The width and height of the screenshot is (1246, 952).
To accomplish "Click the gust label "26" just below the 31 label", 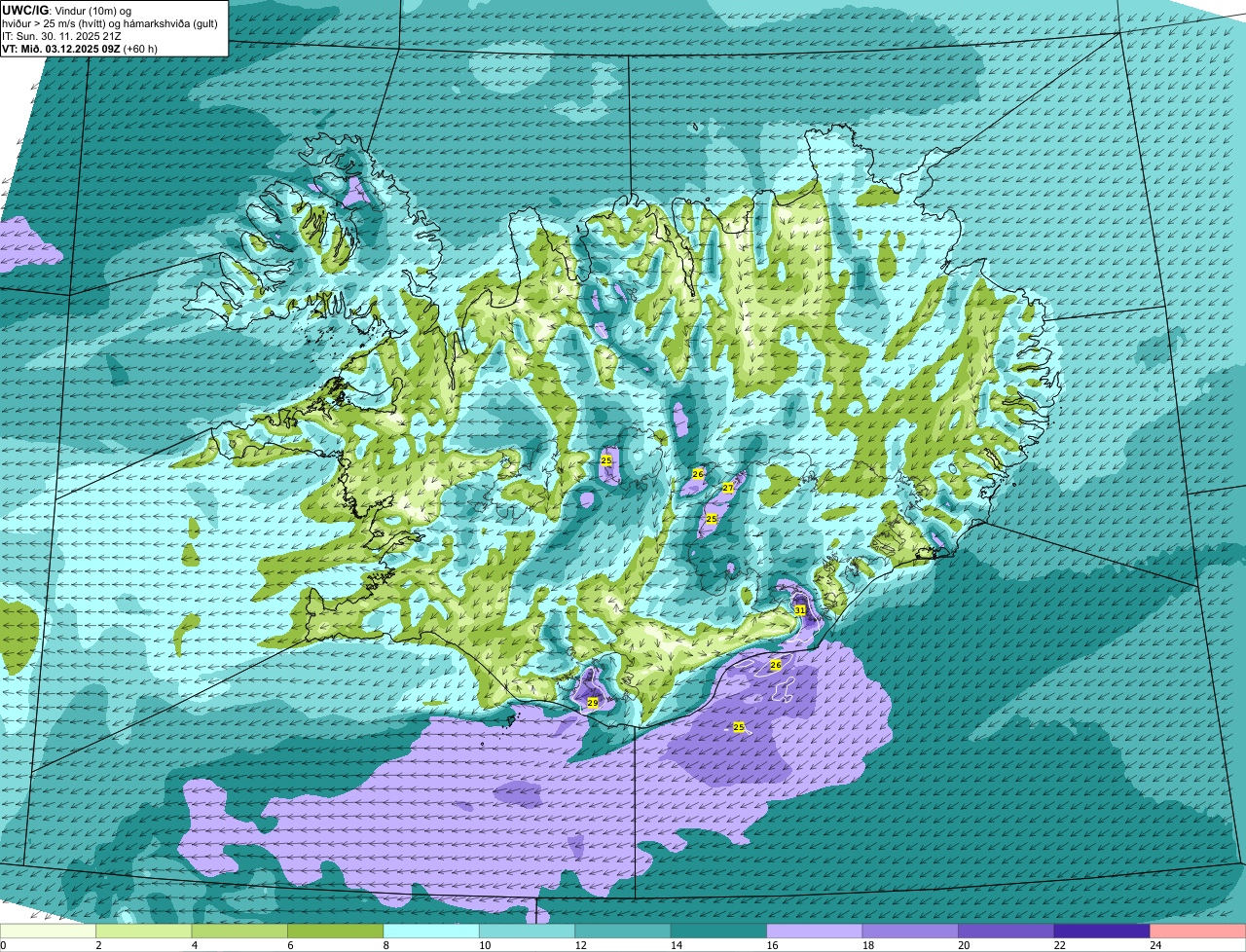I will 776,665.
